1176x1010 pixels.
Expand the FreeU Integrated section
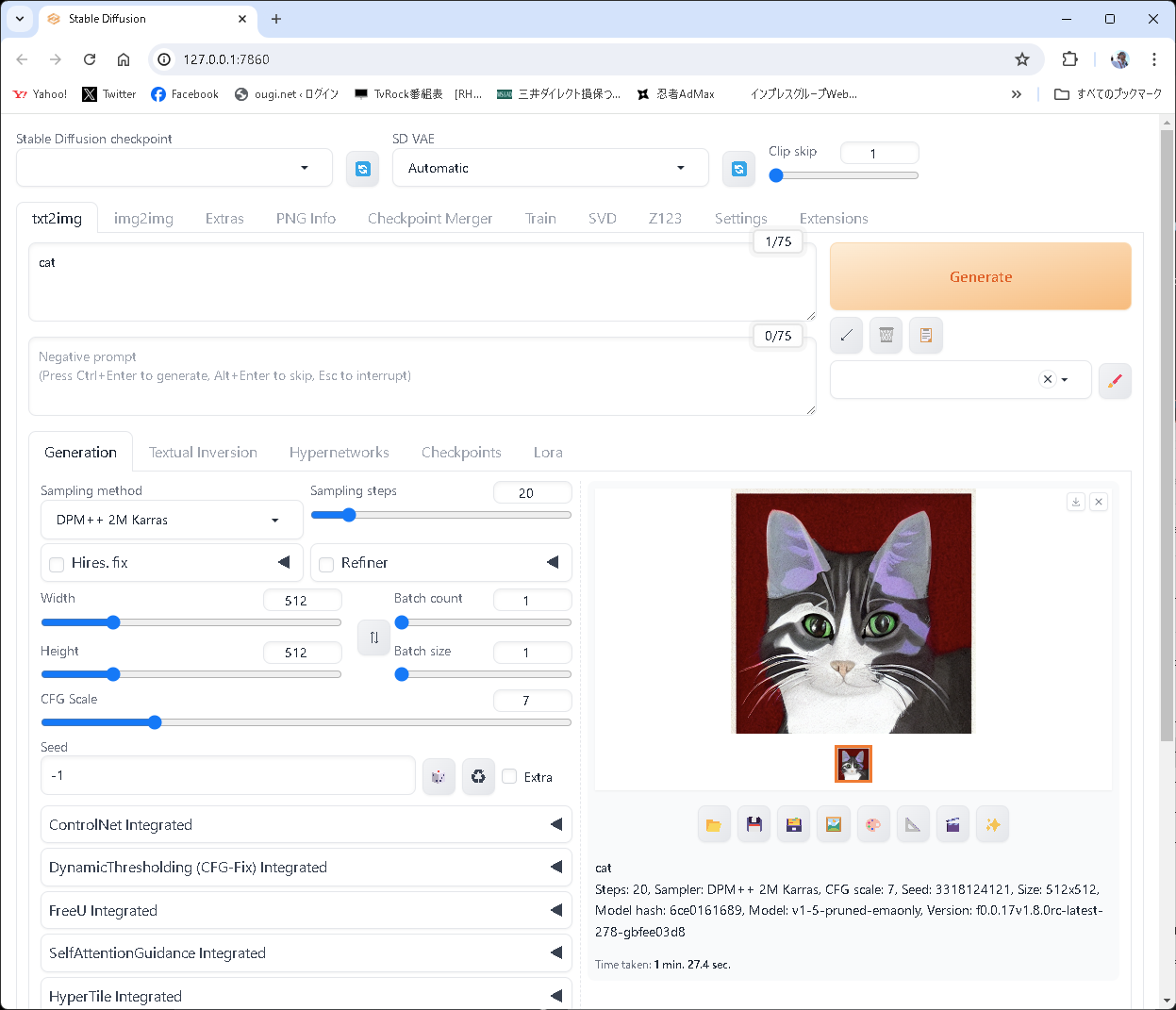[x=555, y=909]
